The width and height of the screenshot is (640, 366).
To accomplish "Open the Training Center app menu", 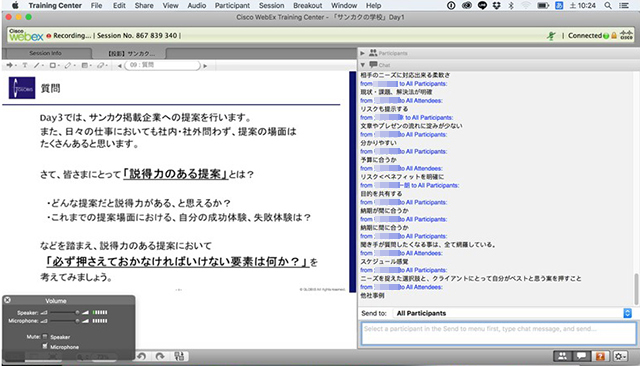I will pos(55,5).
